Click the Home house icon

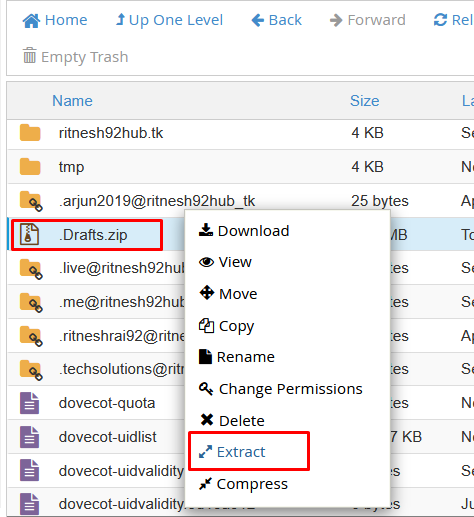pos(31,21)
